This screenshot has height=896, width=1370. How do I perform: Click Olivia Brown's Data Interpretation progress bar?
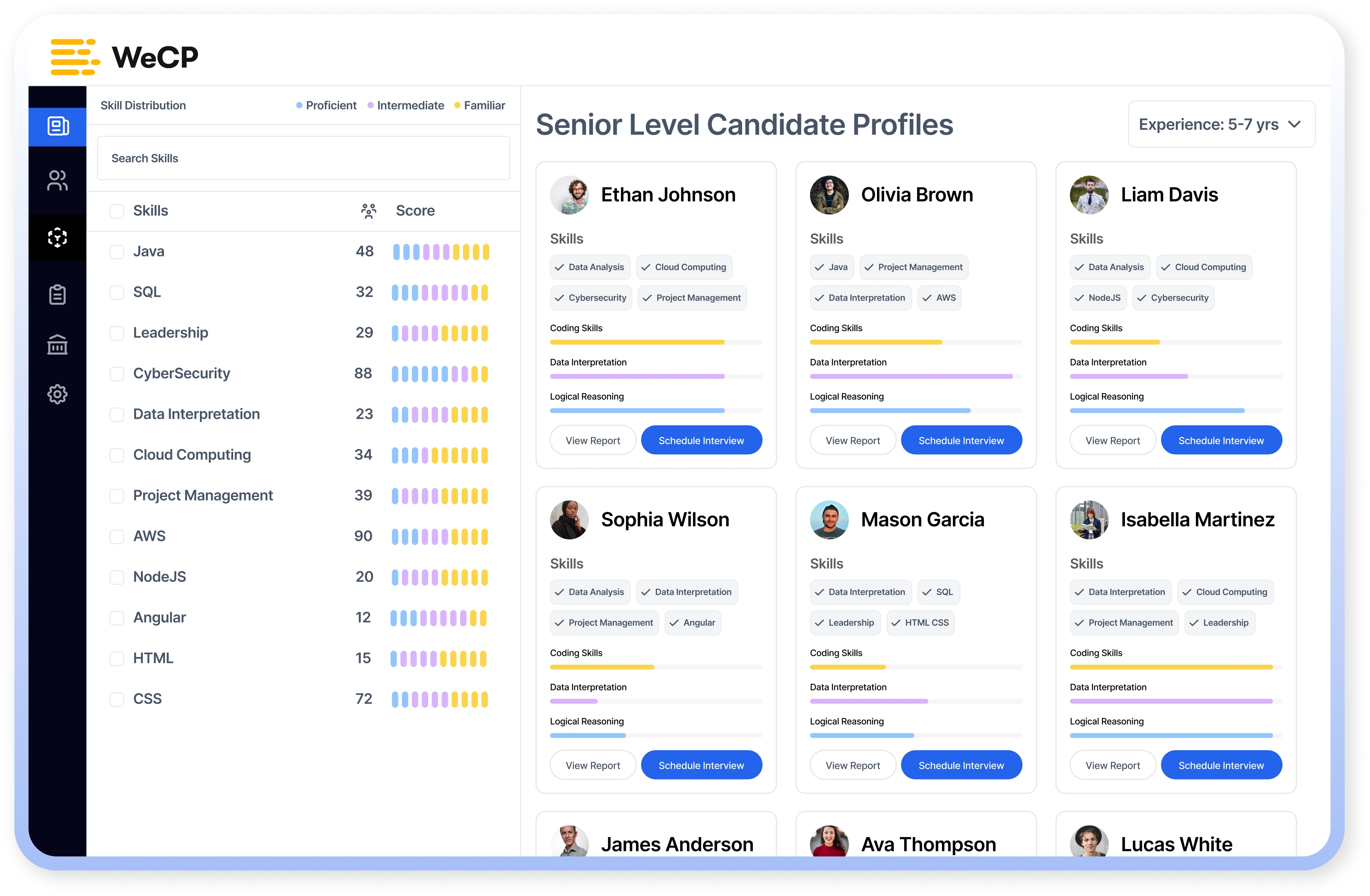click(x=915, y=376)
